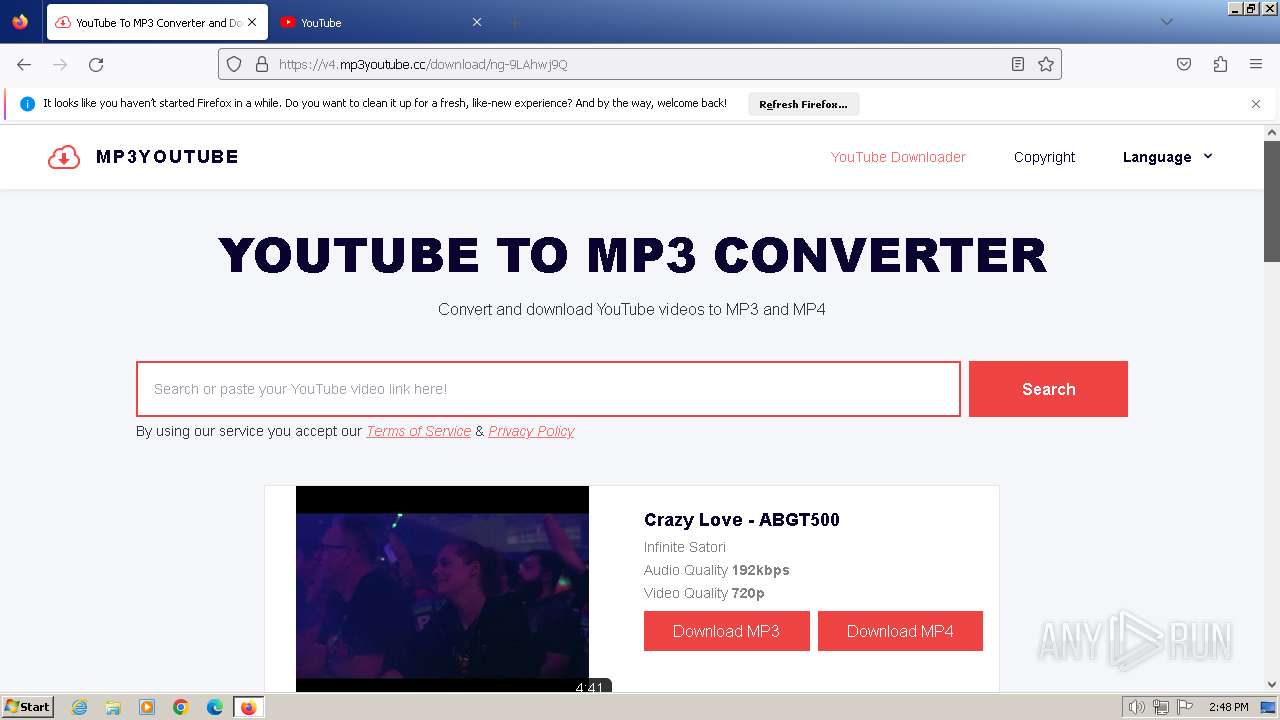Click the Download MP4 button
The width and height of the screenshot is (1280, 720).
[900, 631]
